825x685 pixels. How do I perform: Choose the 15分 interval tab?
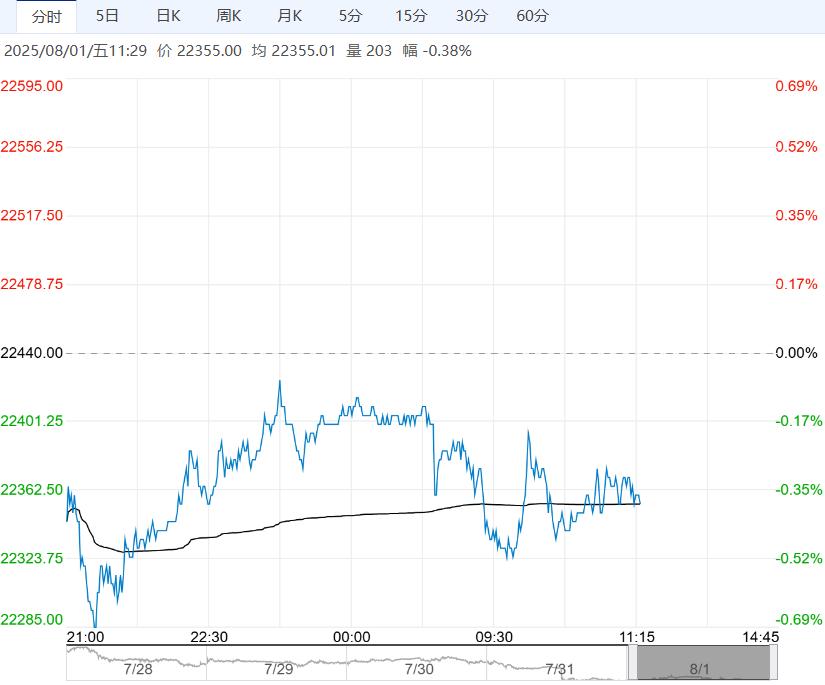click(410, 16)
